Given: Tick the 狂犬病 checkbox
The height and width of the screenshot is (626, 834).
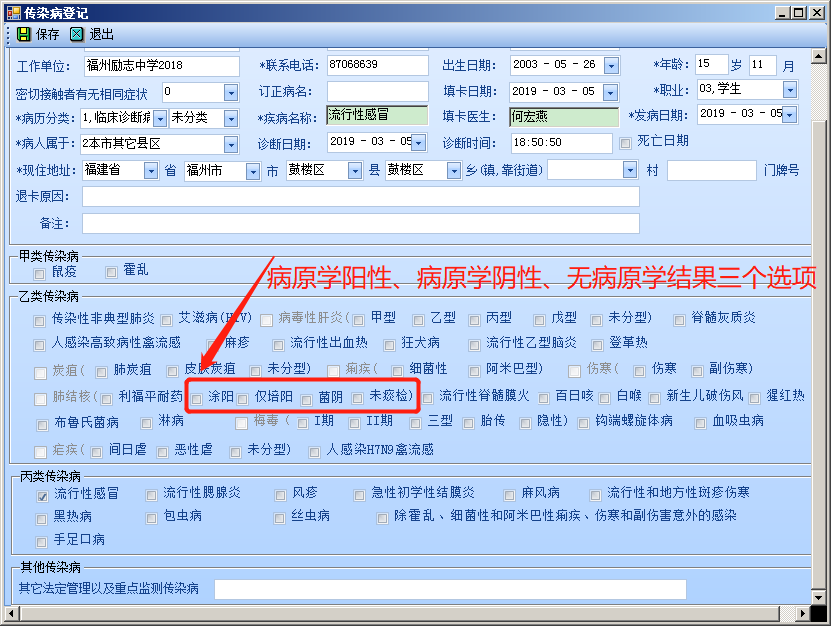Looking at the screenshot, I should click(389, 345).
